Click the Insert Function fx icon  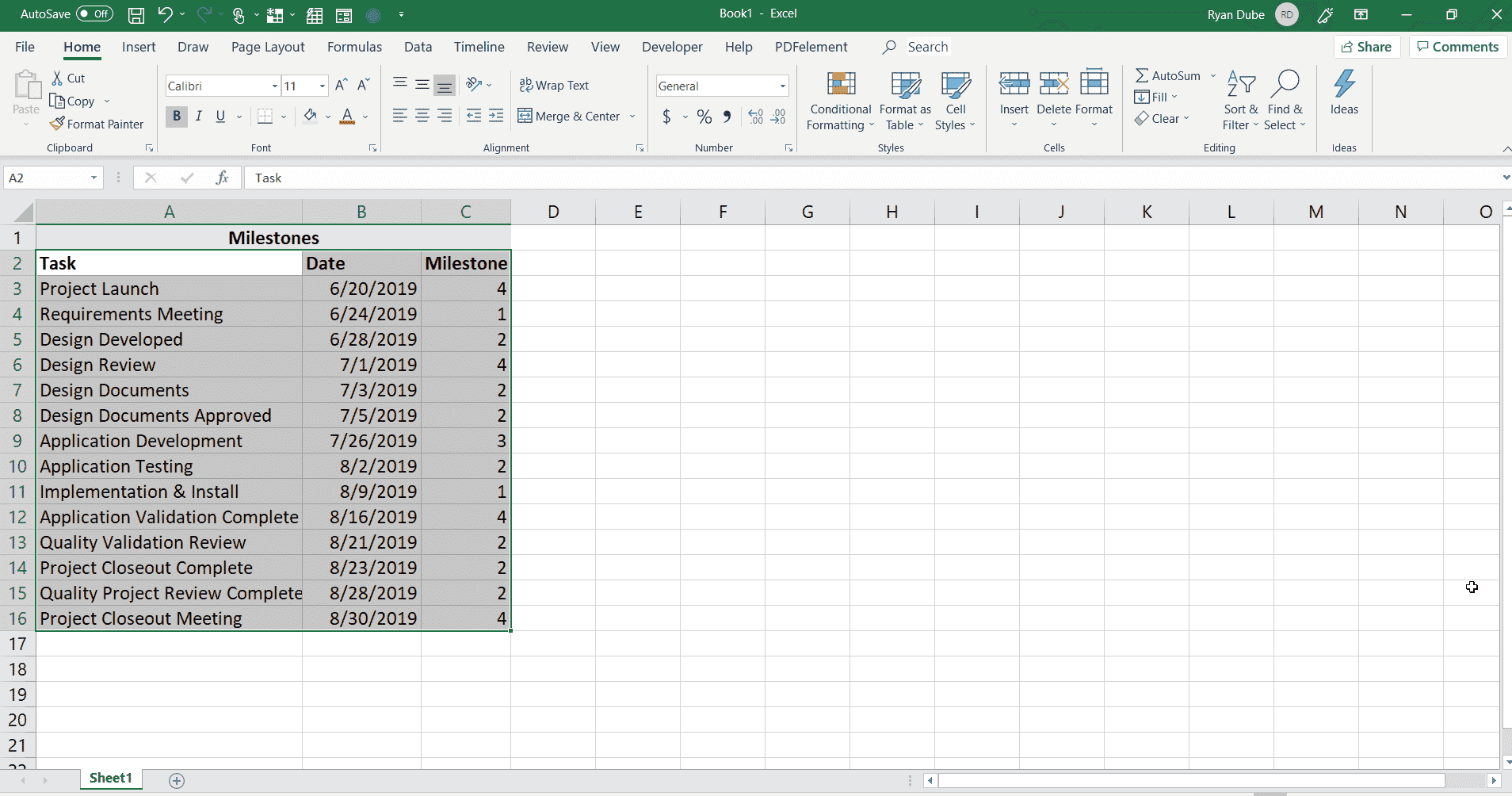pos(222,178)
